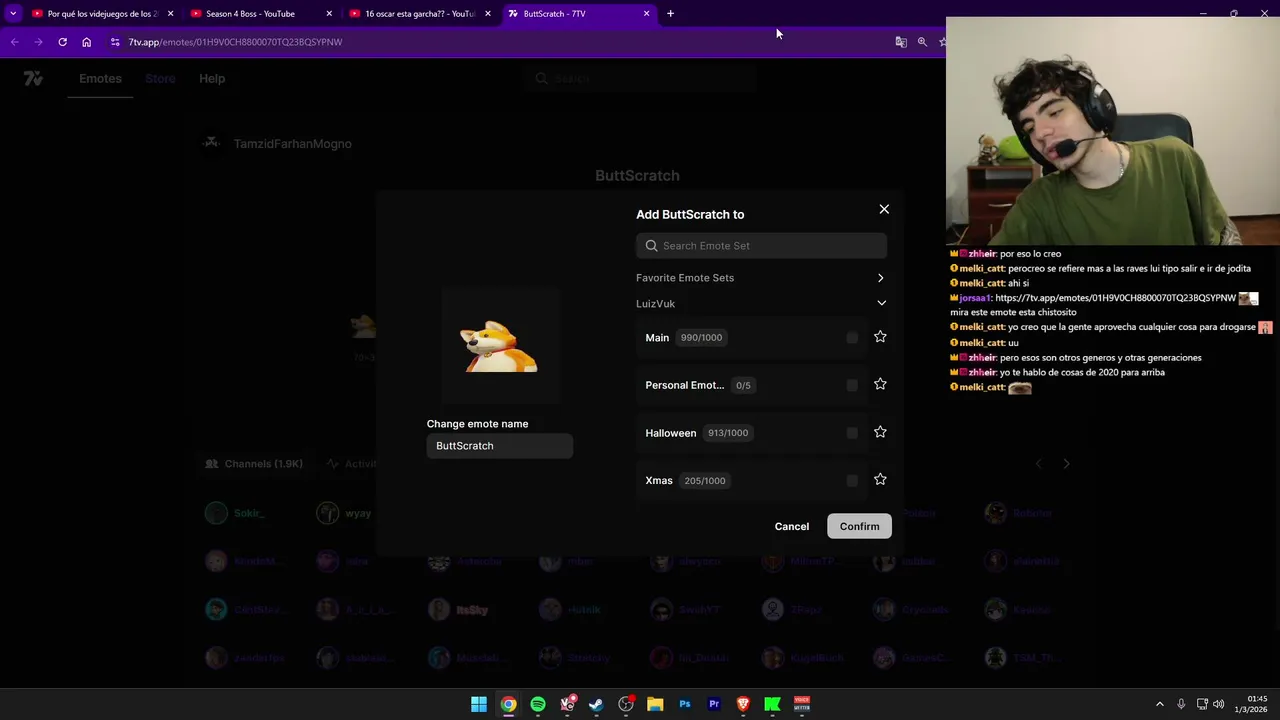Image resolution: width=1280 pixels, height=720 pixels.
Task: Open microphone tray icon
Action: point(1181,704)
